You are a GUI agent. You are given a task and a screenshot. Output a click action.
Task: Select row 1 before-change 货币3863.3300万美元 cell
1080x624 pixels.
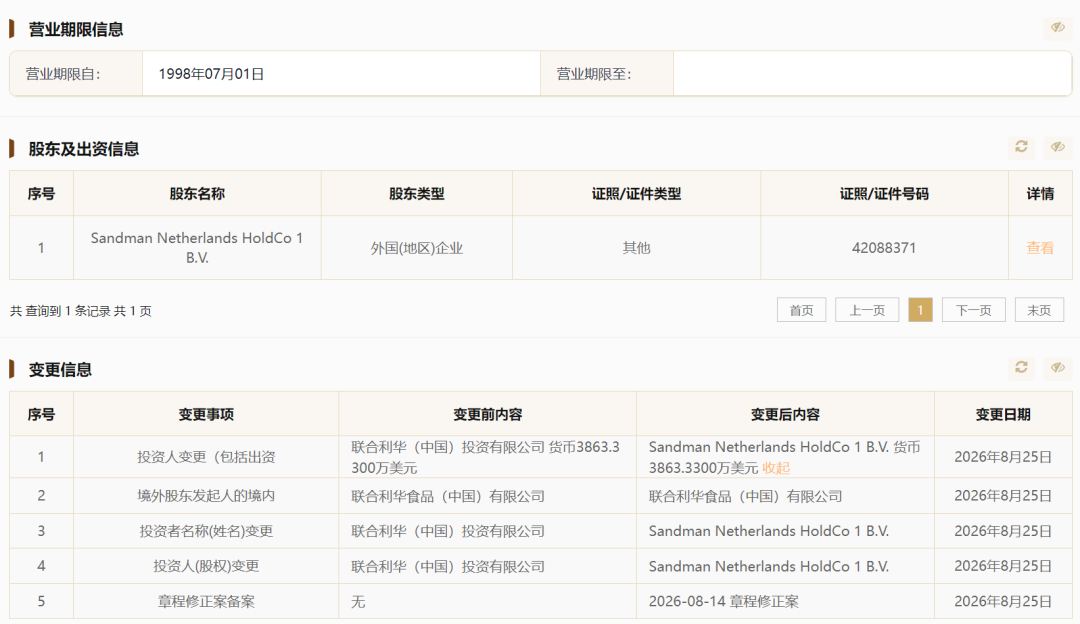[486, 457]
